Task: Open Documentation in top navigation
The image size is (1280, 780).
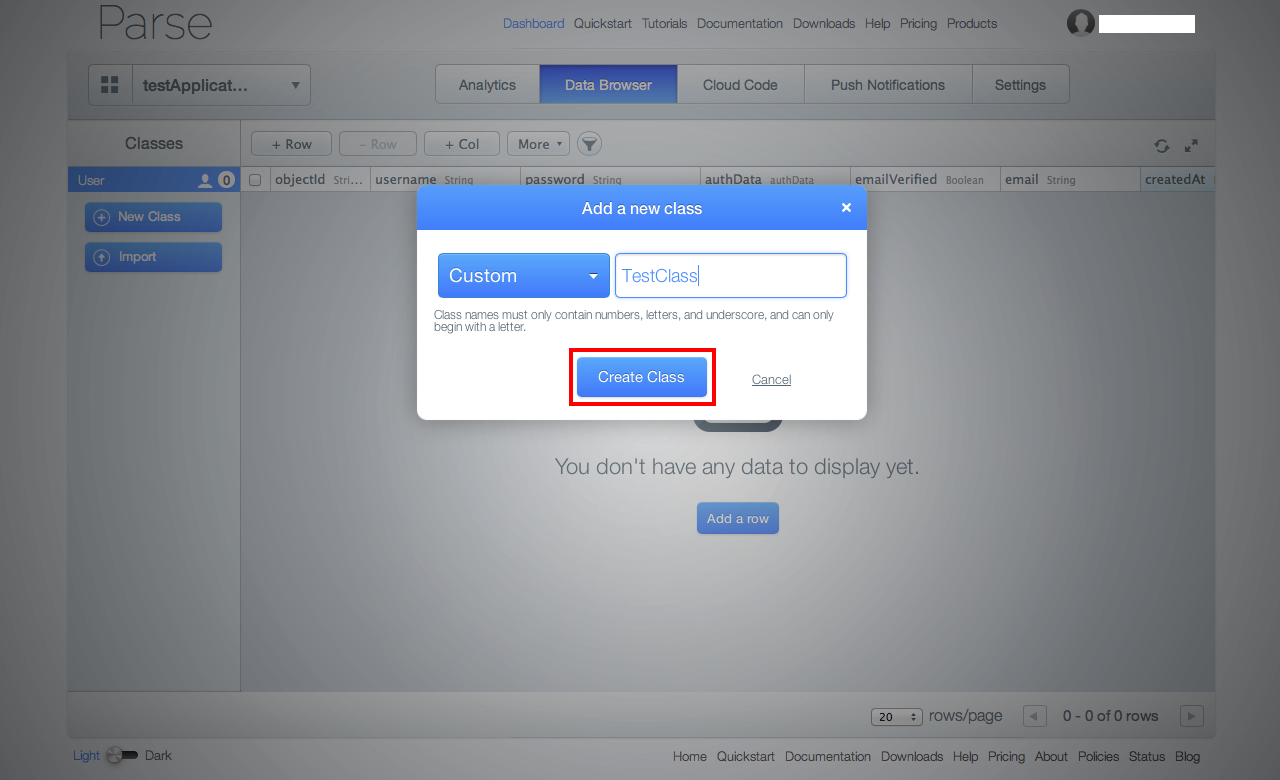Action: (740, 23)
